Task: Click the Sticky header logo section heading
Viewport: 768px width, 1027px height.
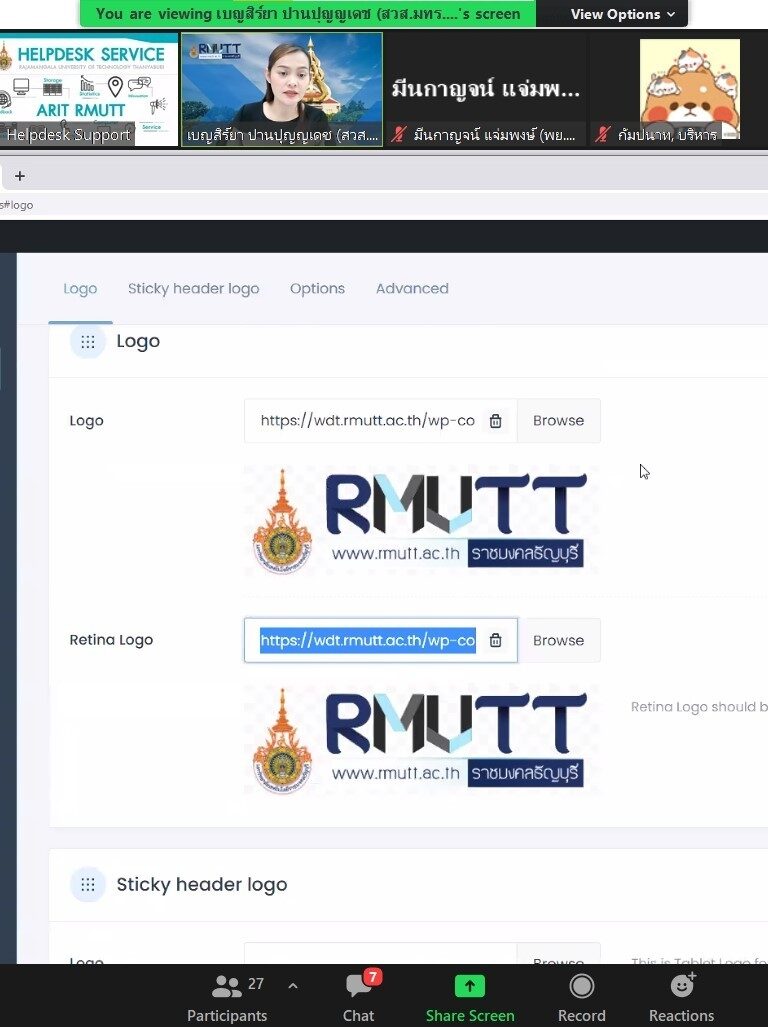Action: [x=202, y=885]
